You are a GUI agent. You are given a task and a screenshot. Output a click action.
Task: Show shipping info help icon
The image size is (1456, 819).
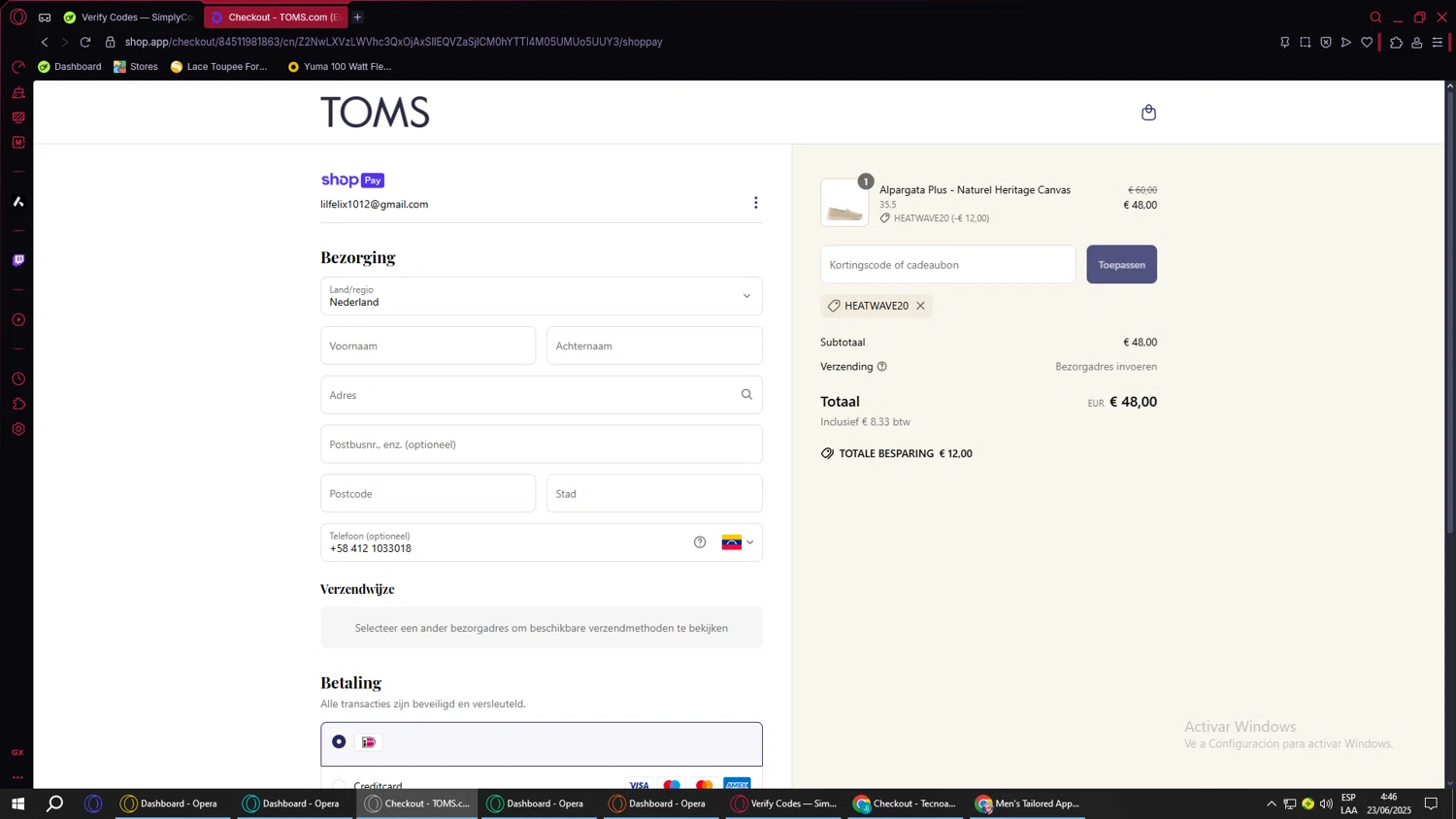click(882, 367)
